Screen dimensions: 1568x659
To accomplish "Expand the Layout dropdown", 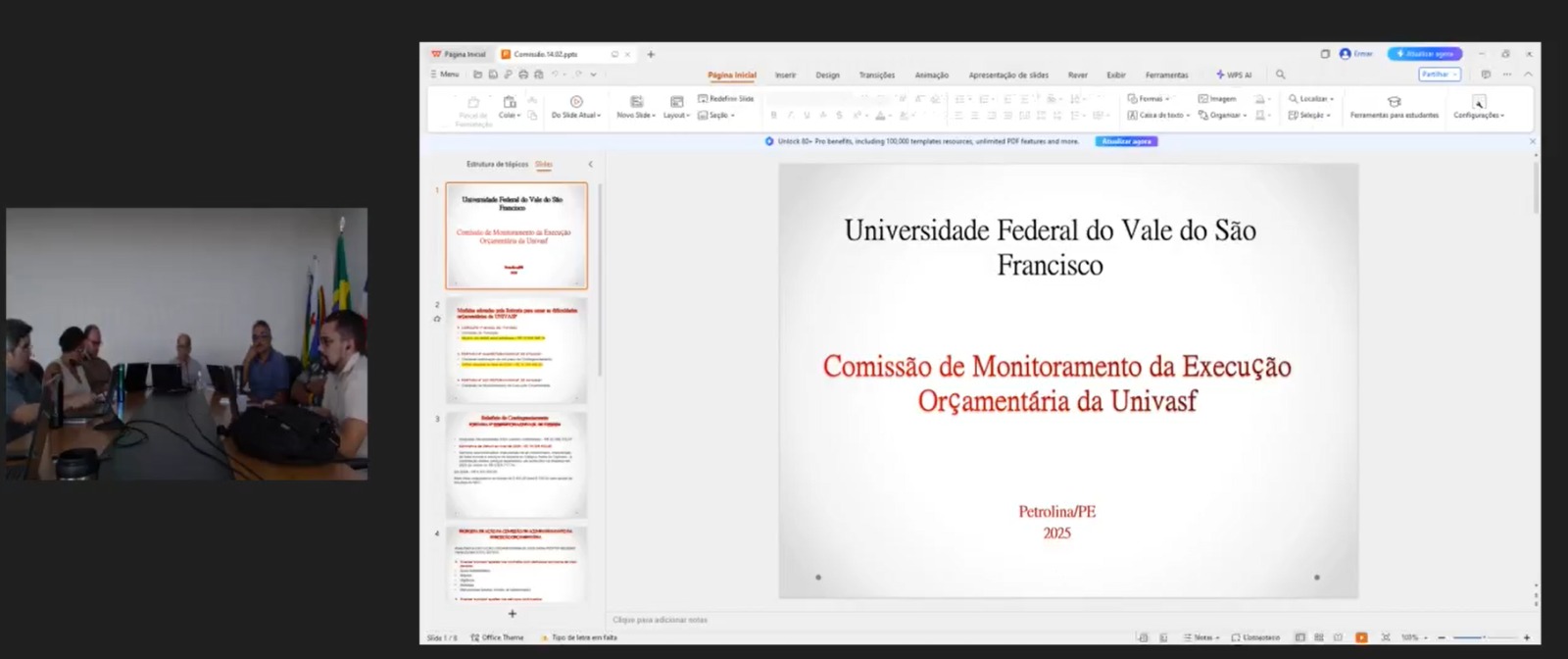I will tap(676, 115).
